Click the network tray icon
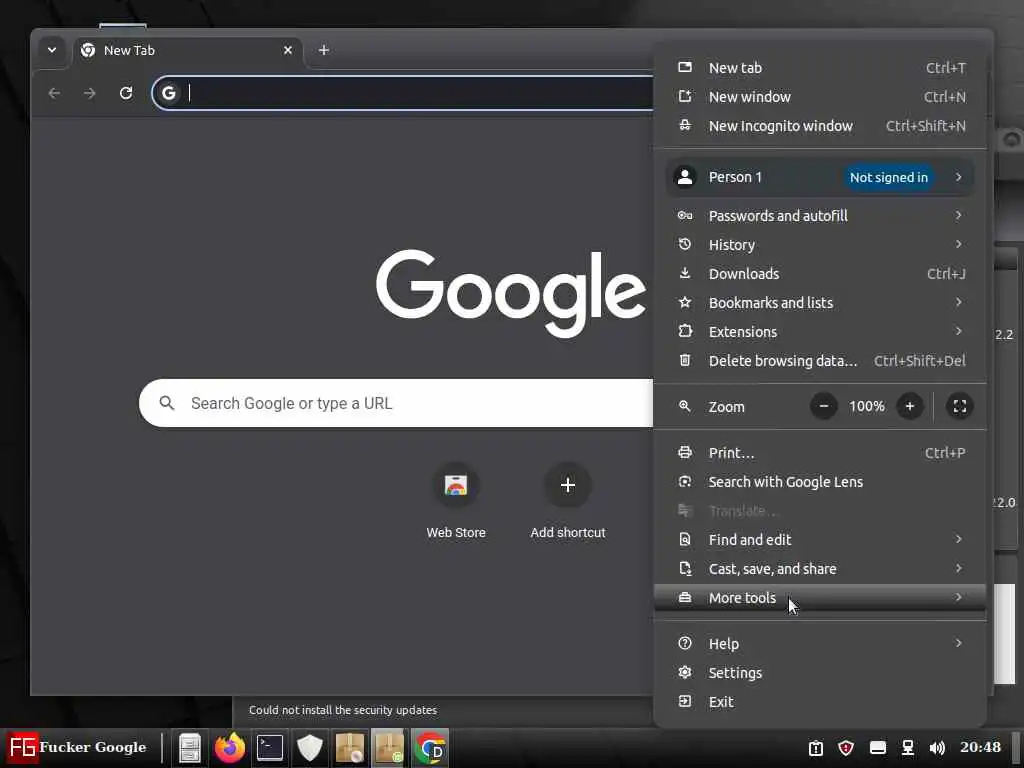This screenshot has height=768, width=1024. coord(908,748)
